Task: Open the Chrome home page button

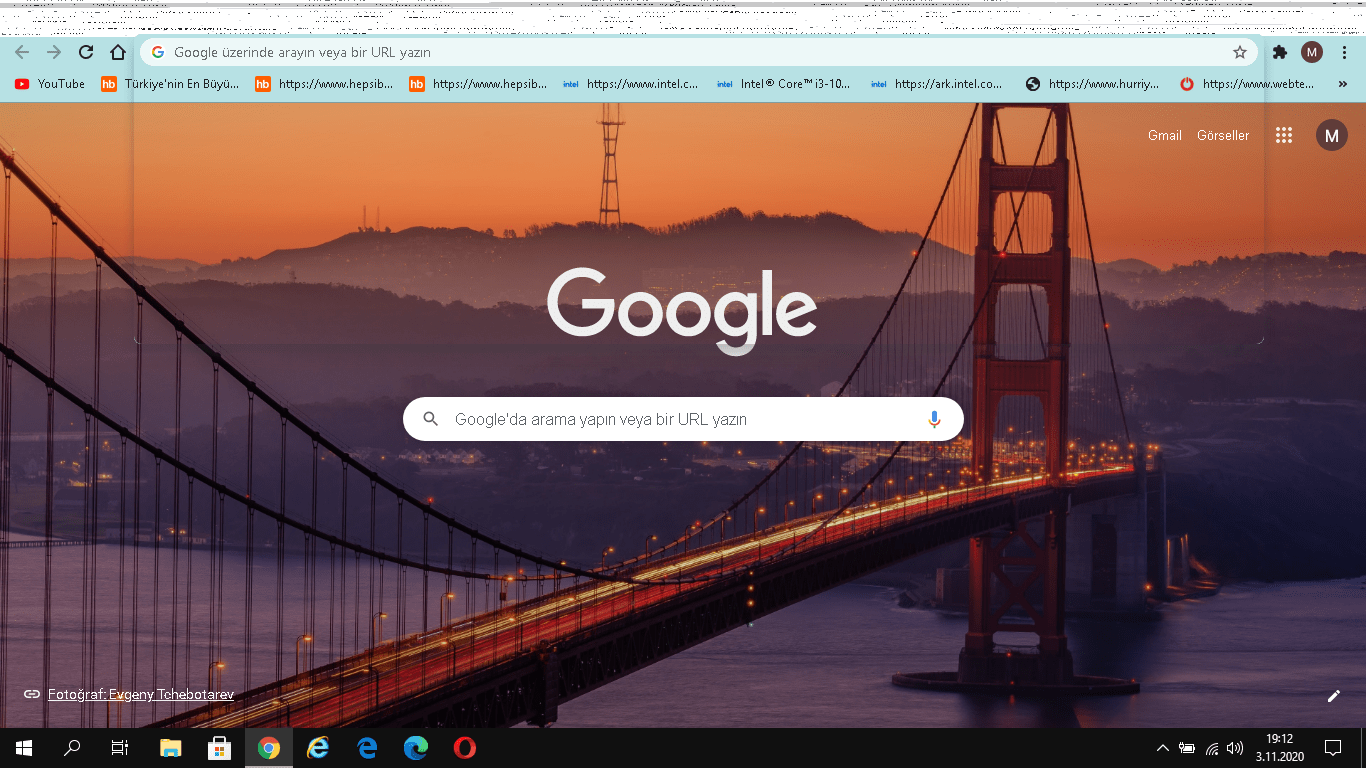Action: (x=118, y=52)
